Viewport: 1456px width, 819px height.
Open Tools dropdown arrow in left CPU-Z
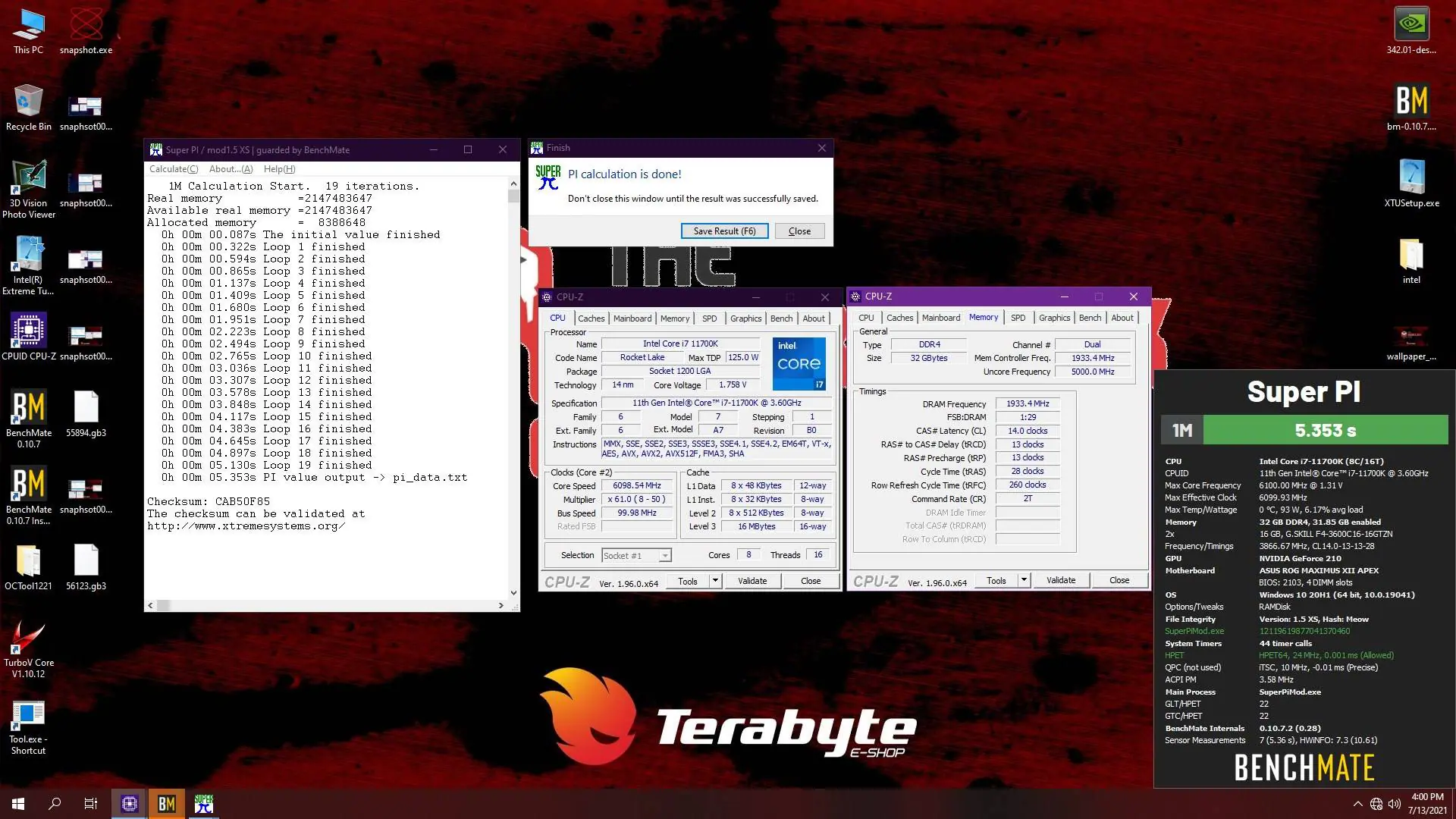click(x=714, y=581)
